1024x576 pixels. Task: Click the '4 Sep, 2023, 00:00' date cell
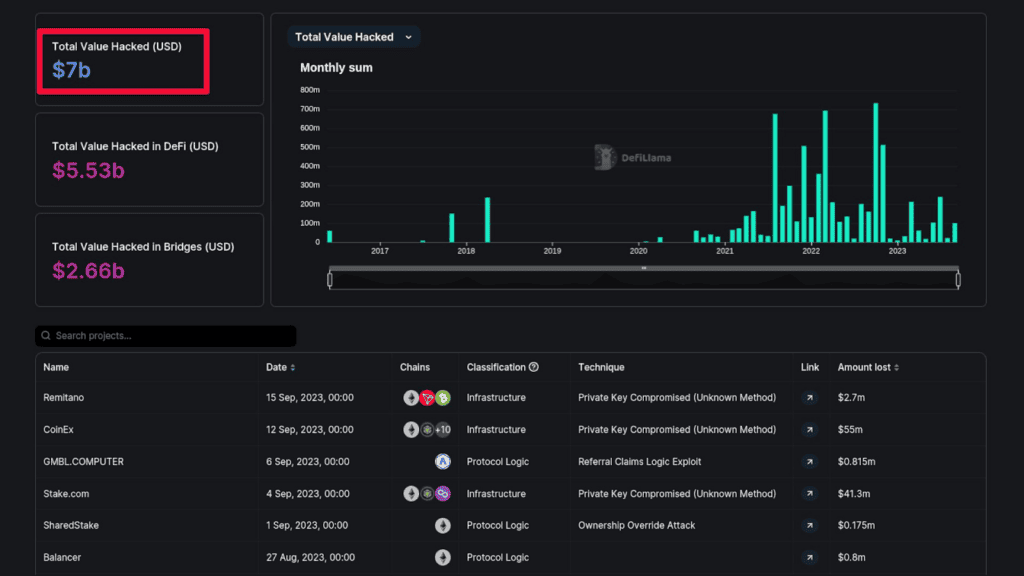[308, 494]
